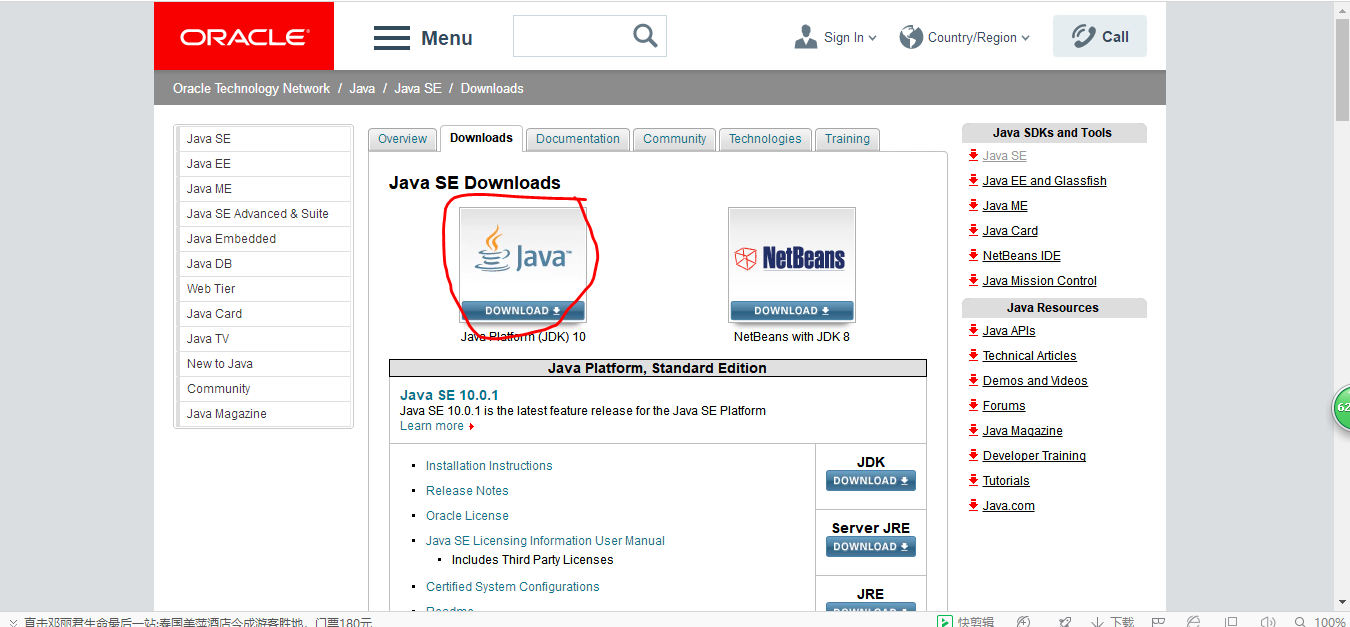Image resolution: width=1350 pixels, height=627 pixels.
Task: Open Java Mission Control link
Action: tap(1040, 281)
